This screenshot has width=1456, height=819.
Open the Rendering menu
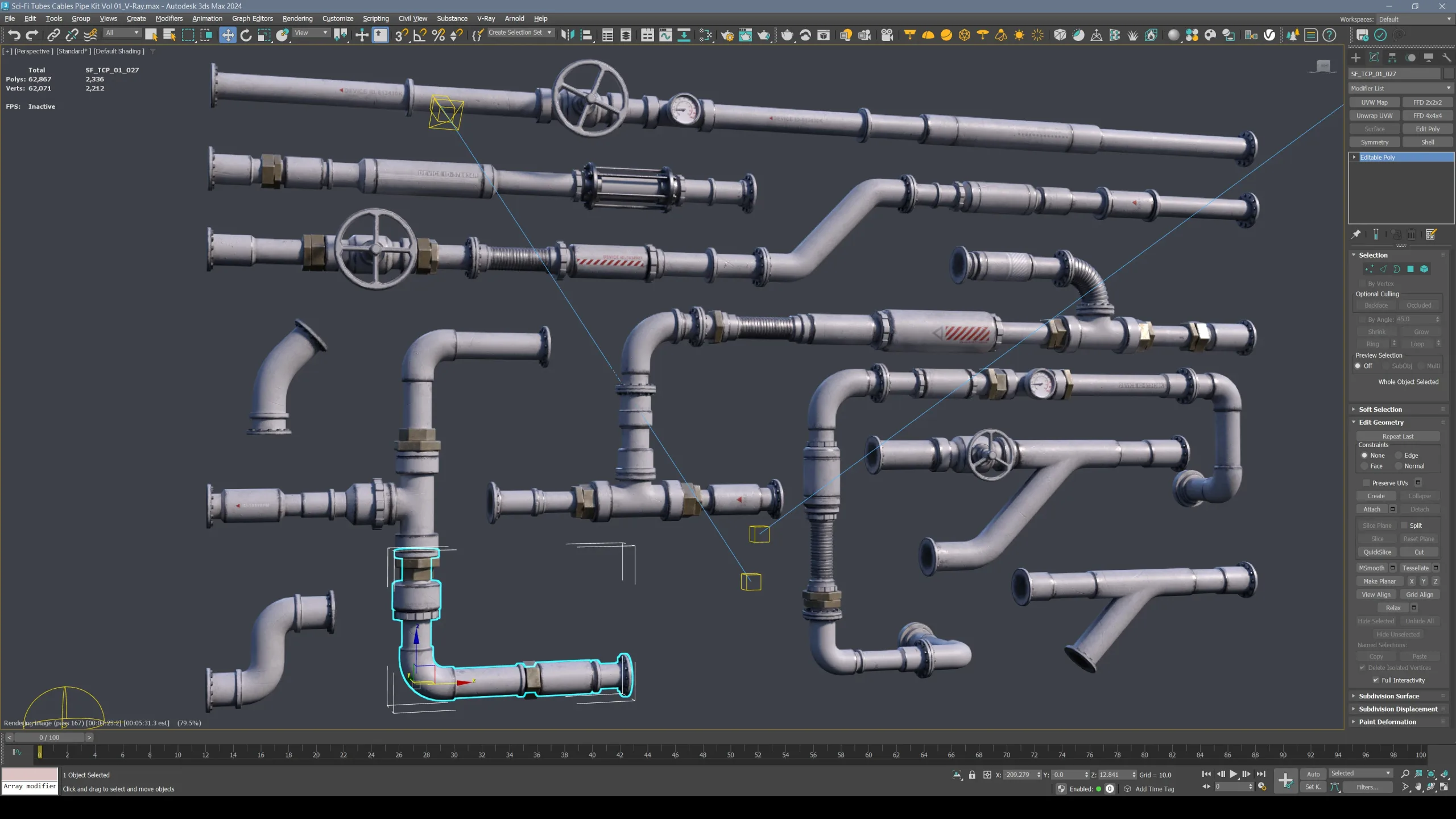[297, 18]
